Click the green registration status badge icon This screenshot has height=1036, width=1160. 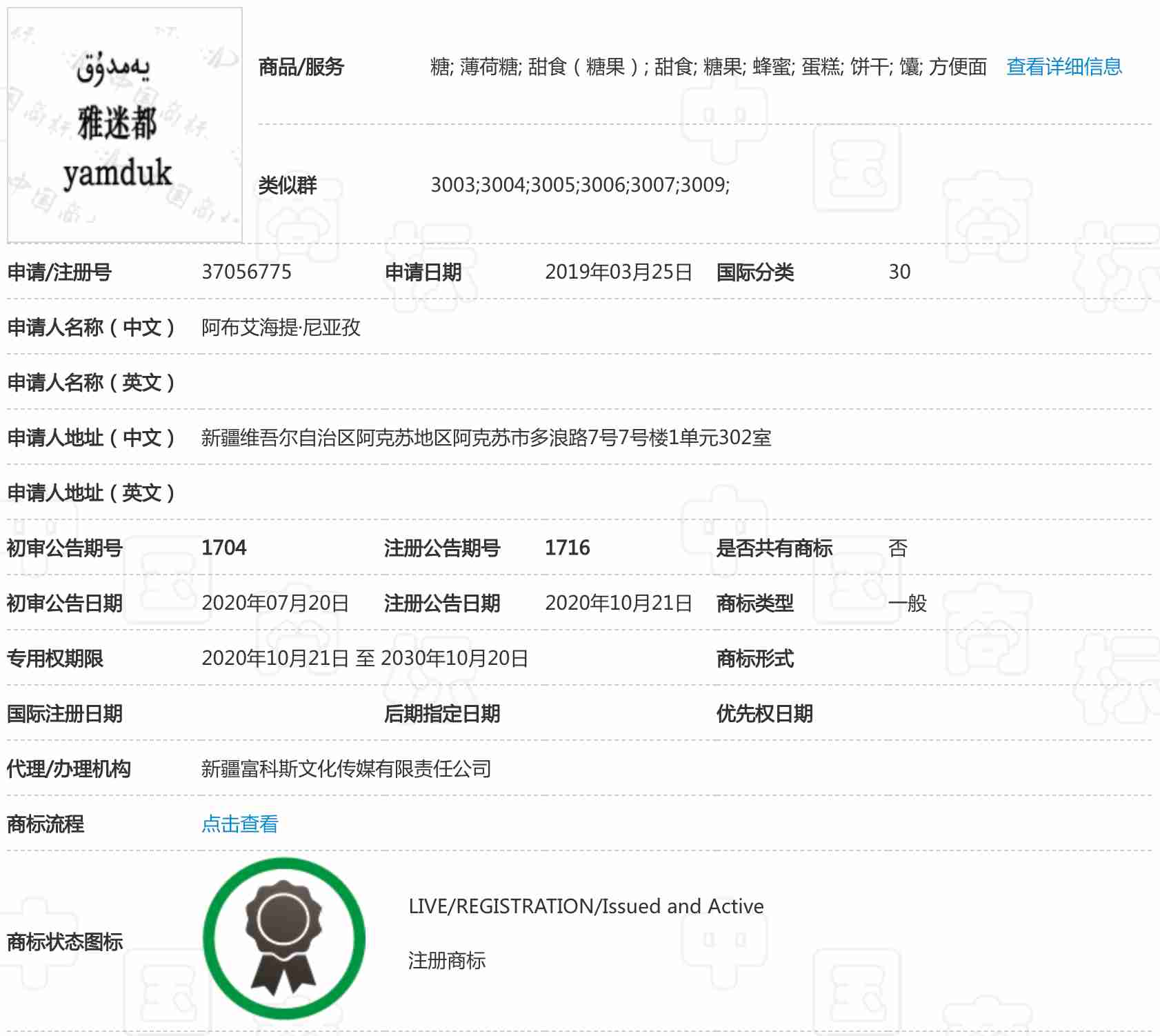coord(284,938)
